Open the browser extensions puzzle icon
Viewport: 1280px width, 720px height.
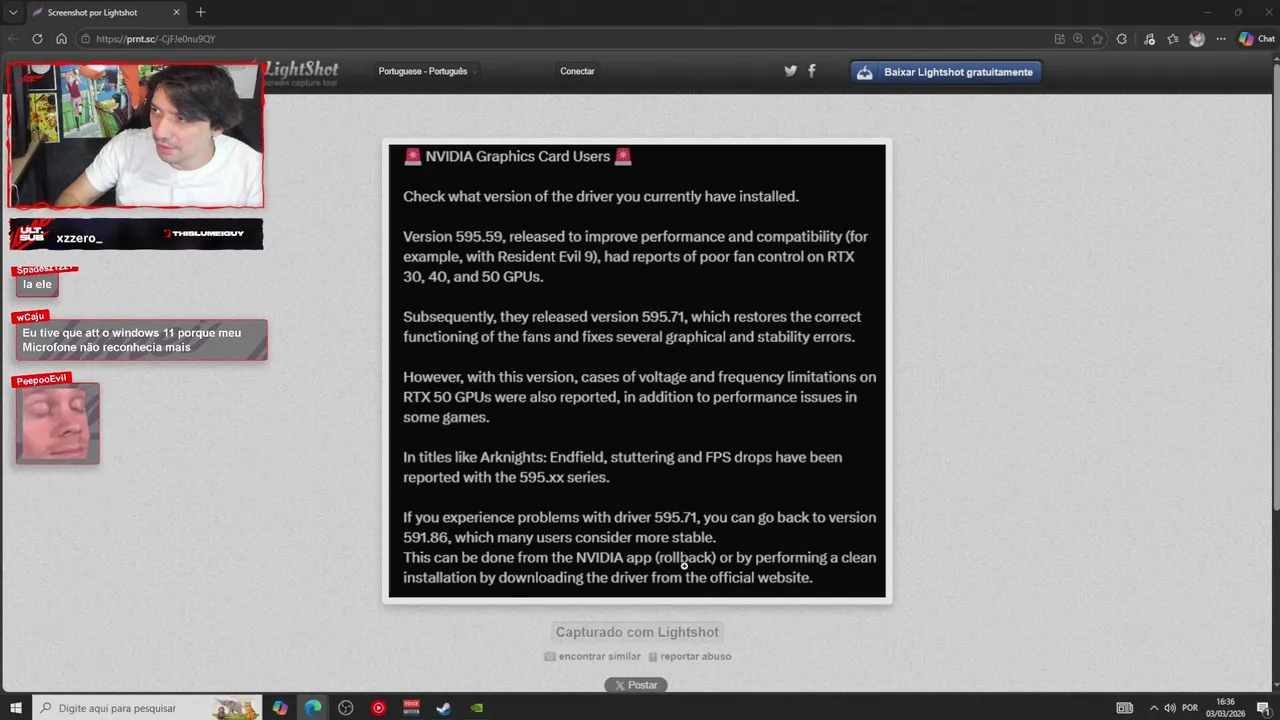click(1122, 39)
